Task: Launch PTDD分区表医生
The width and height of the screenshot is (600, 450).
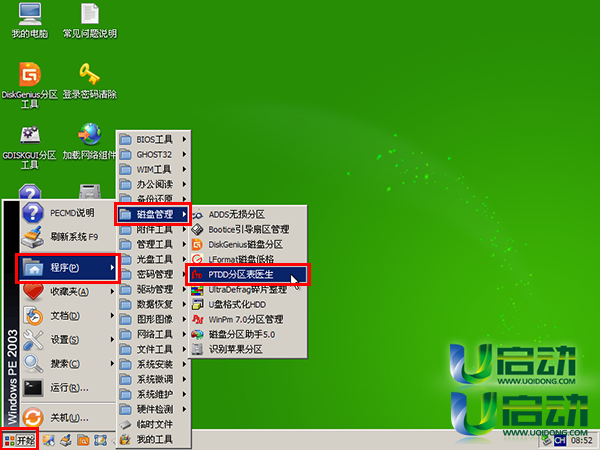Action: pos(248,274)
